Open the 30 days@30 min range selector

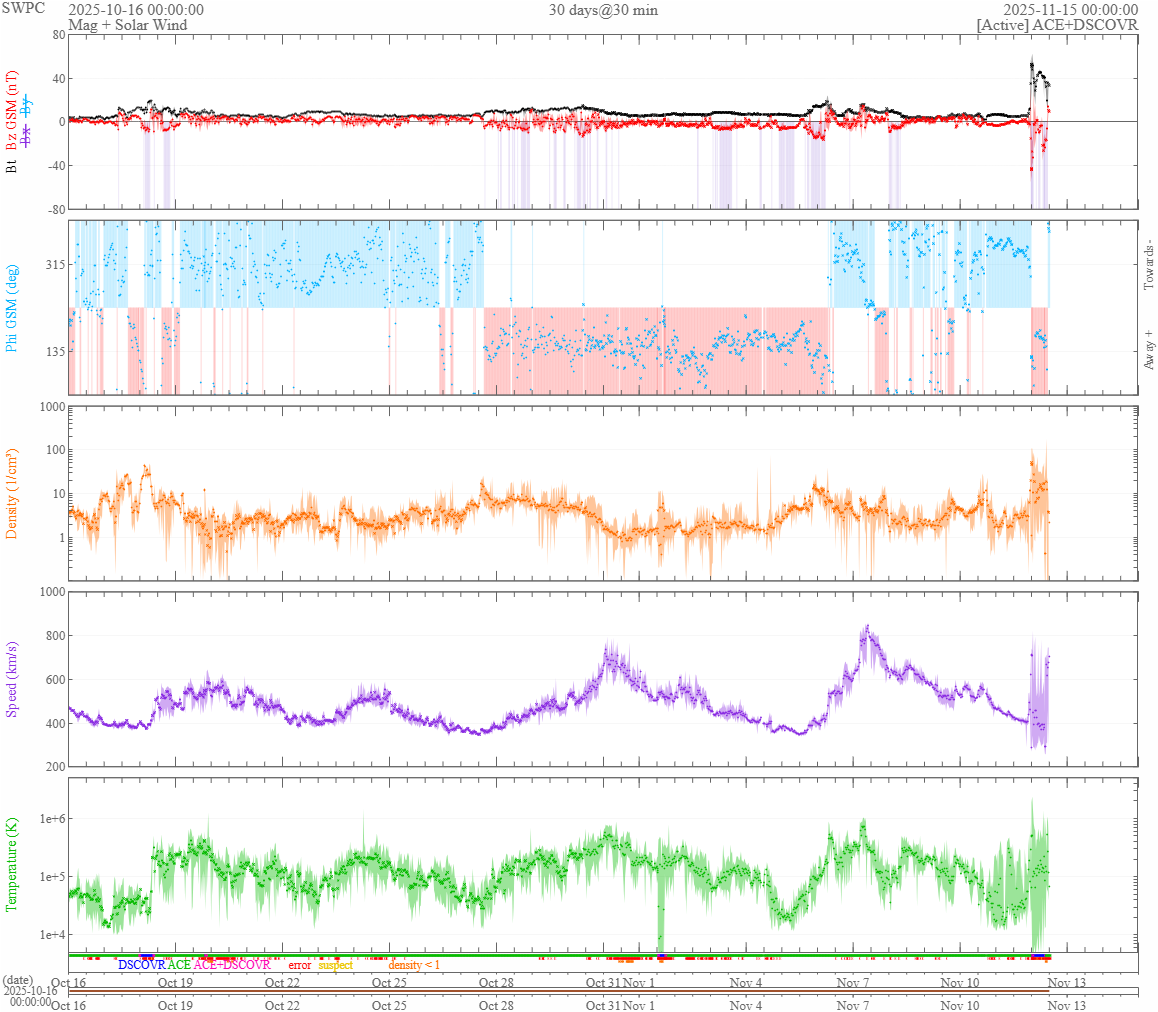(x=603, y=10)
